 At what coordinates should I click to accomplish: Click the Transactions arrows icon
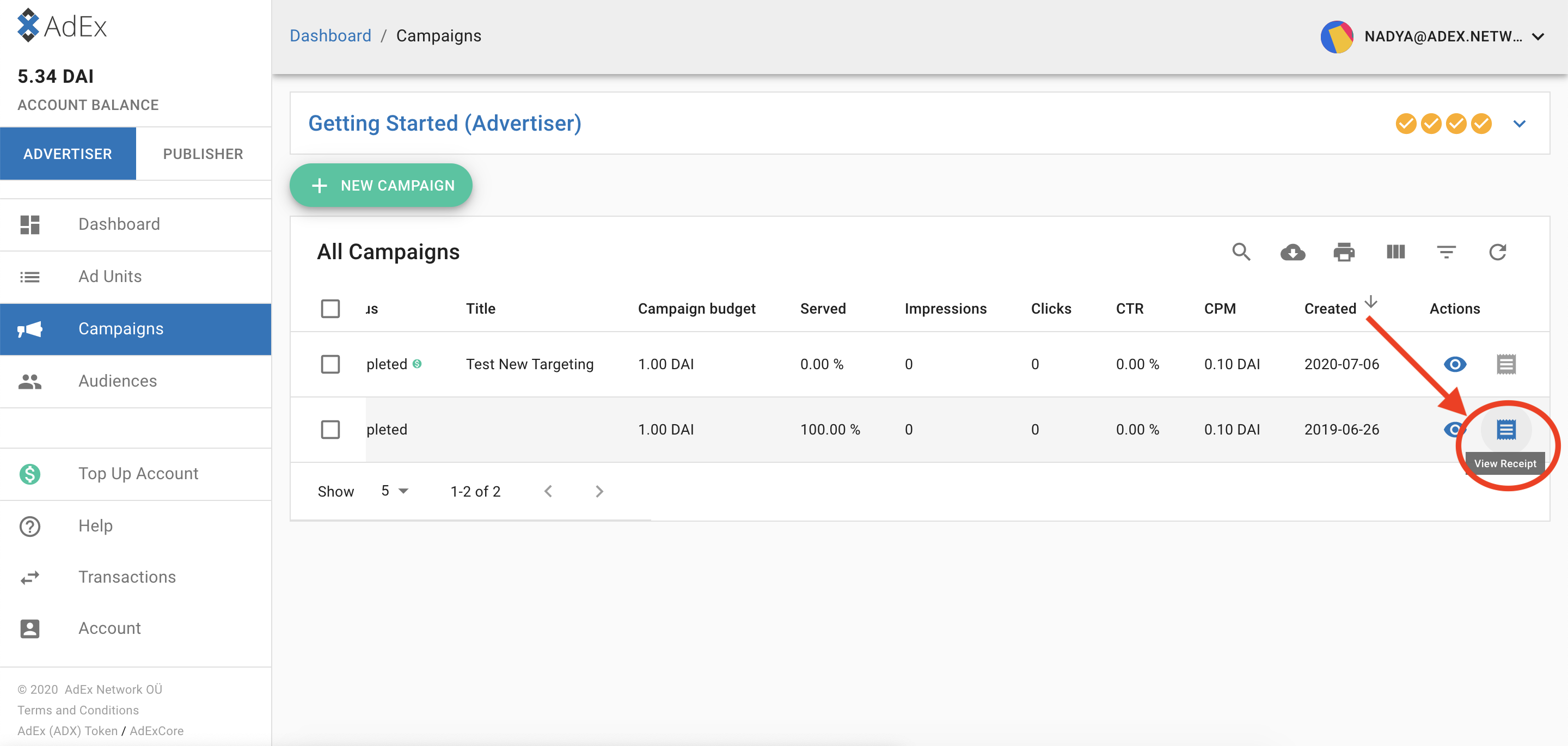tap(30, 577)
